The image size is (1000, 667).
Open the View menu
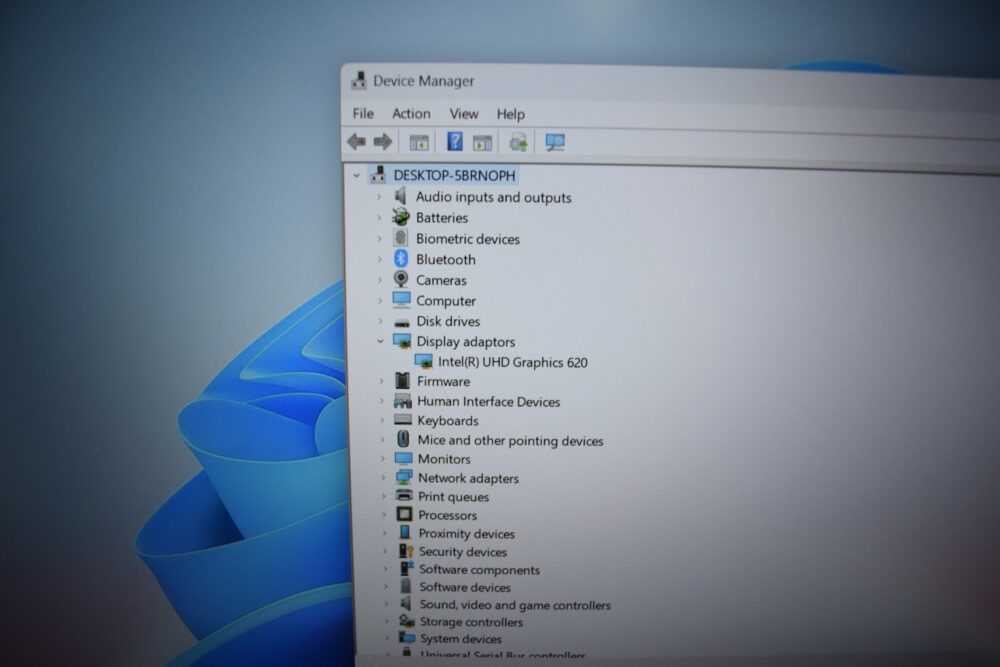464,114
